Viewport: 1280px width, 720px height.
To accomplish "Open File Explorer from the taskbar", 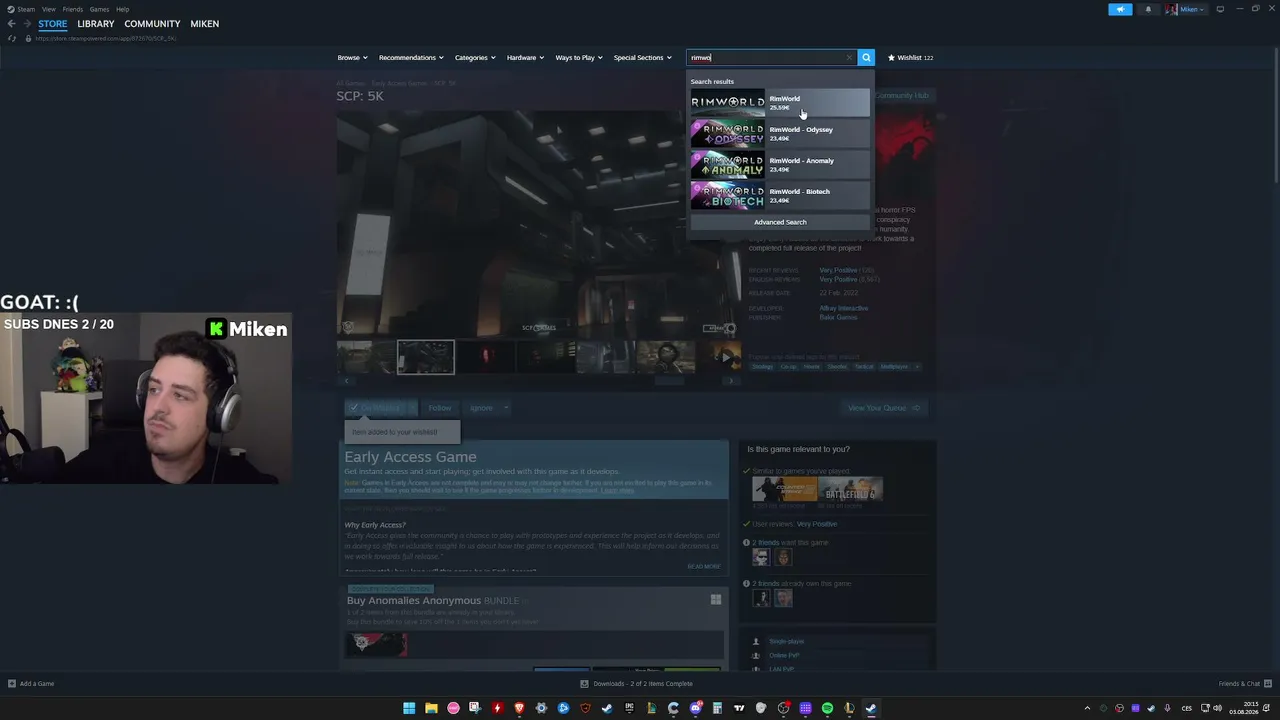I will [x=431, y=708].
